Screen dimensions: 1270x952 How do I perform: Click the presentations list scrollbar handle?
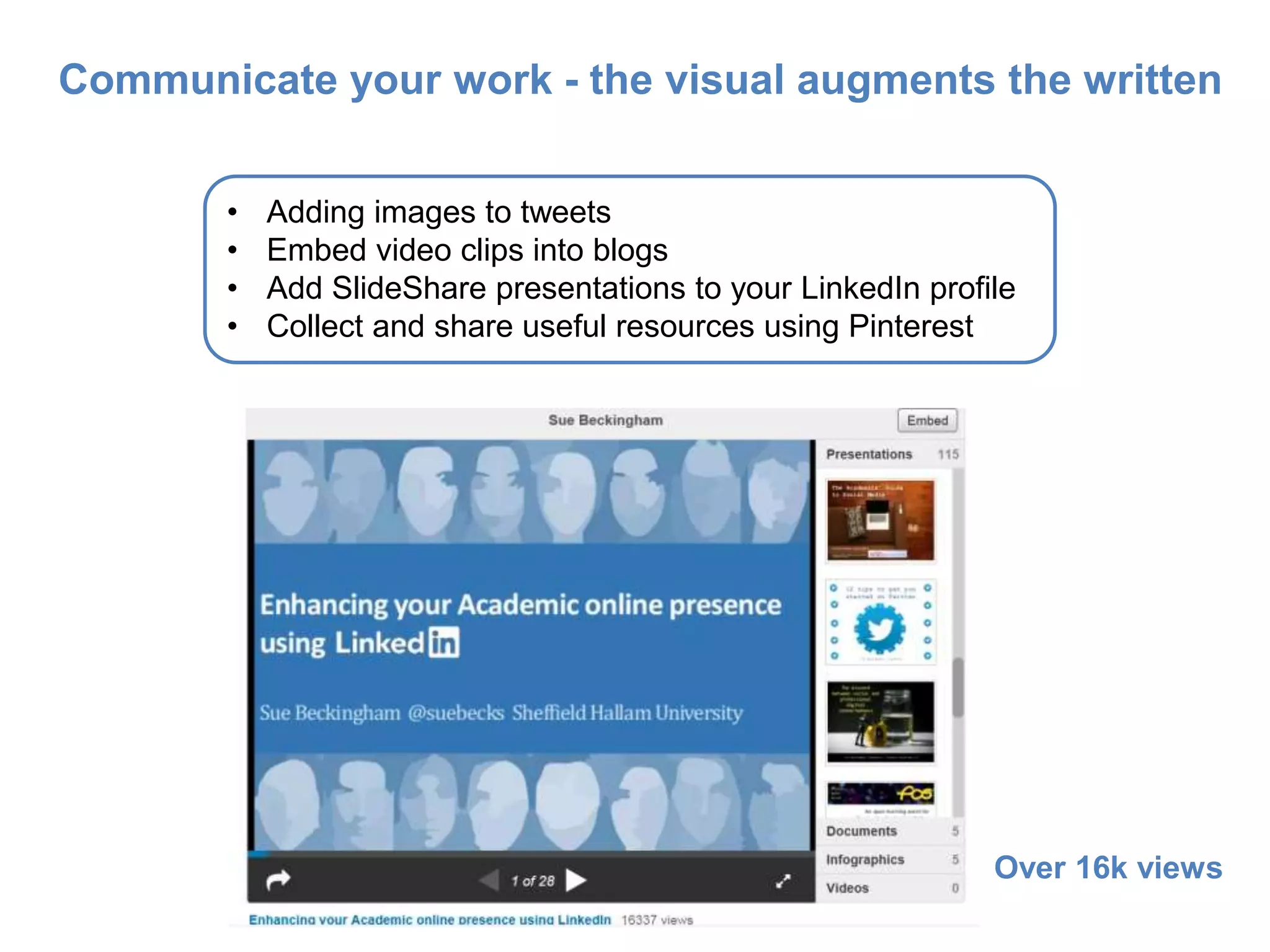[x=958, y=688]
